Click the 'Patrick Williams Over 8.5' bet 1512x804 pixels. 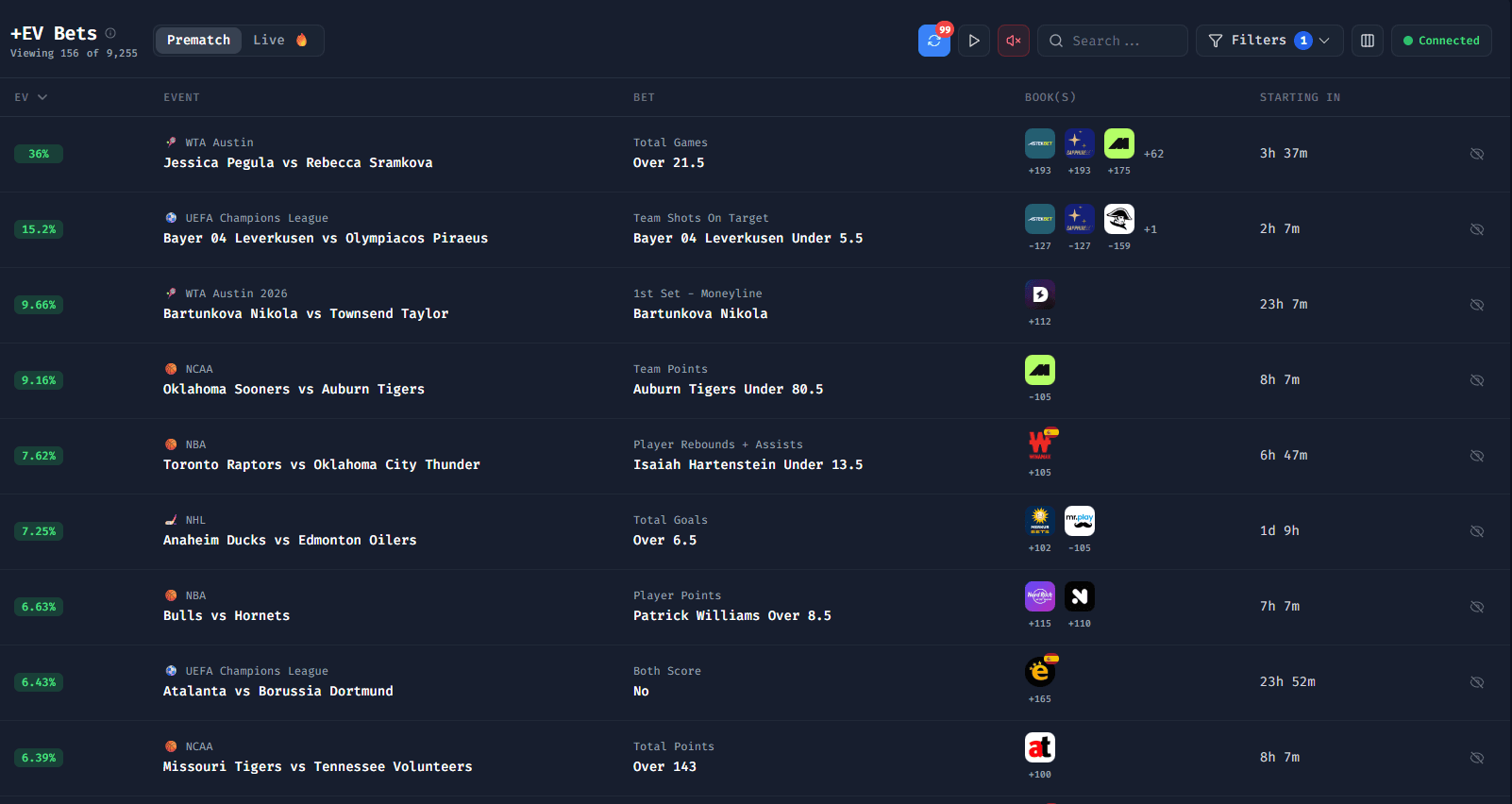(732, 615)
